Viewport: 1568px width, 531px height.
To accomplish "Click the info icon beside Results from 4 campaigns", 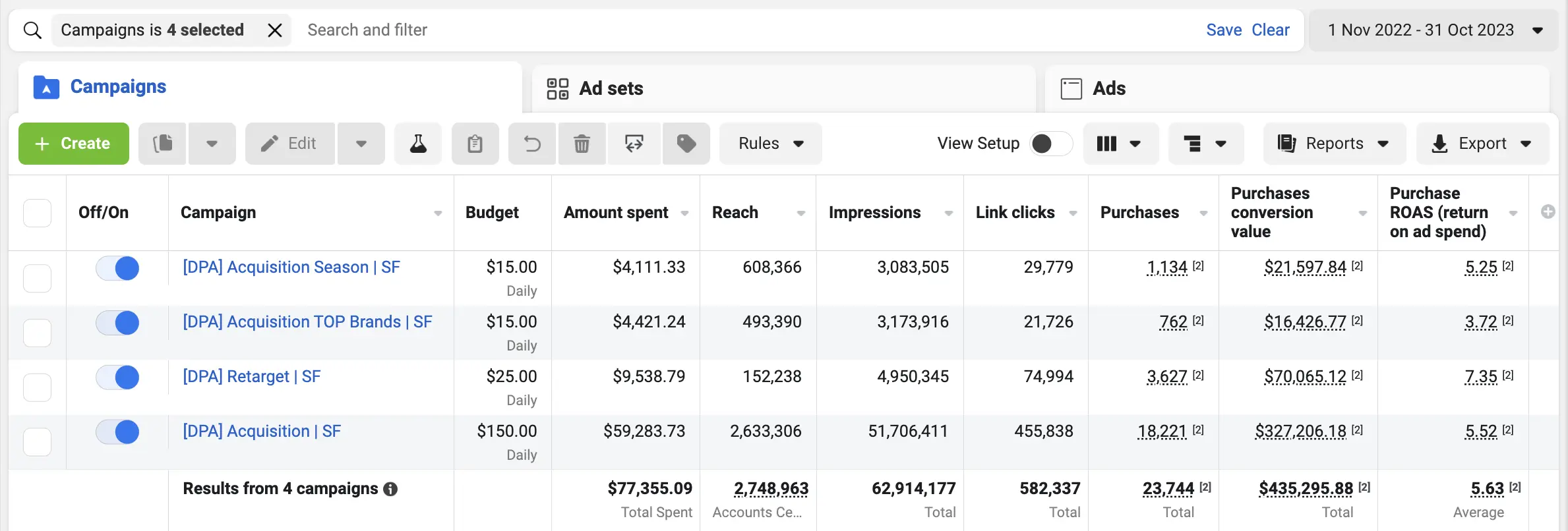I will pyautogui.click(x=390, y=489).
